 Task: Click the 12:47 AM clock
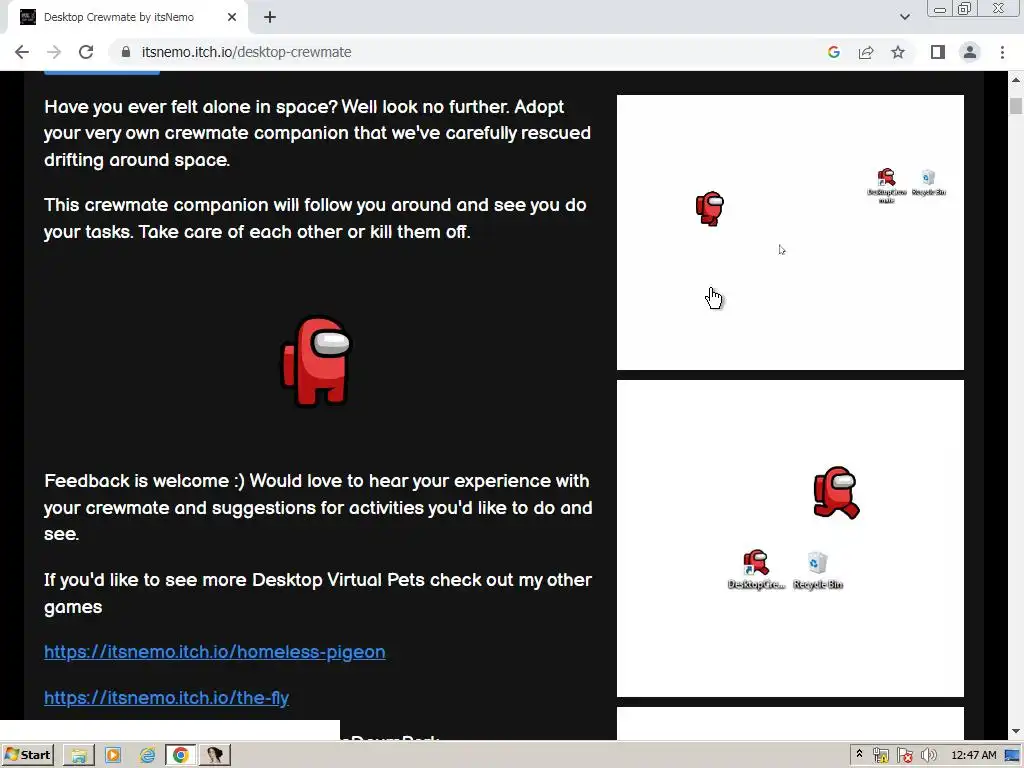click(974, 755)
